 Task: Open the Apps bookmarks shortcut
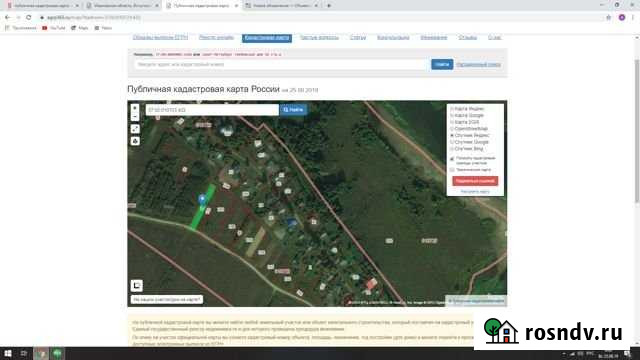coord(20,28)
